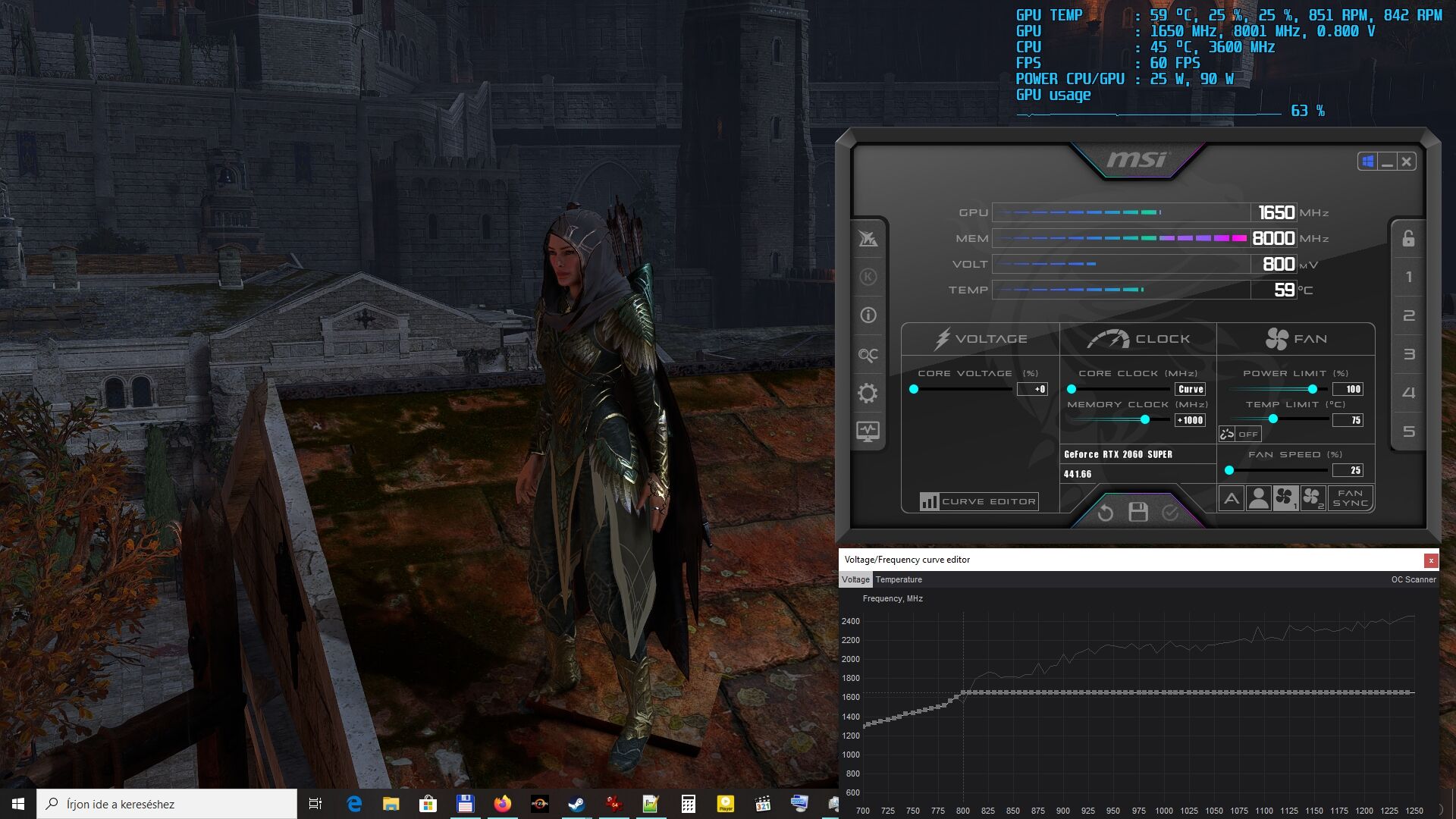
Task: Switch to Voltage tab in curve editor
Action: point(855,579)
